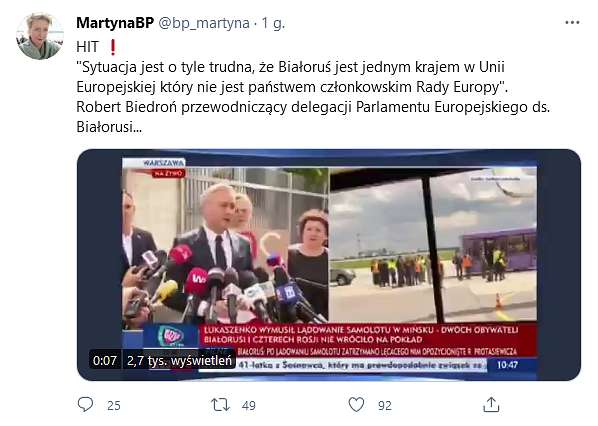
Task: Open MartynaBP profile picture
Action: (40, 36)
